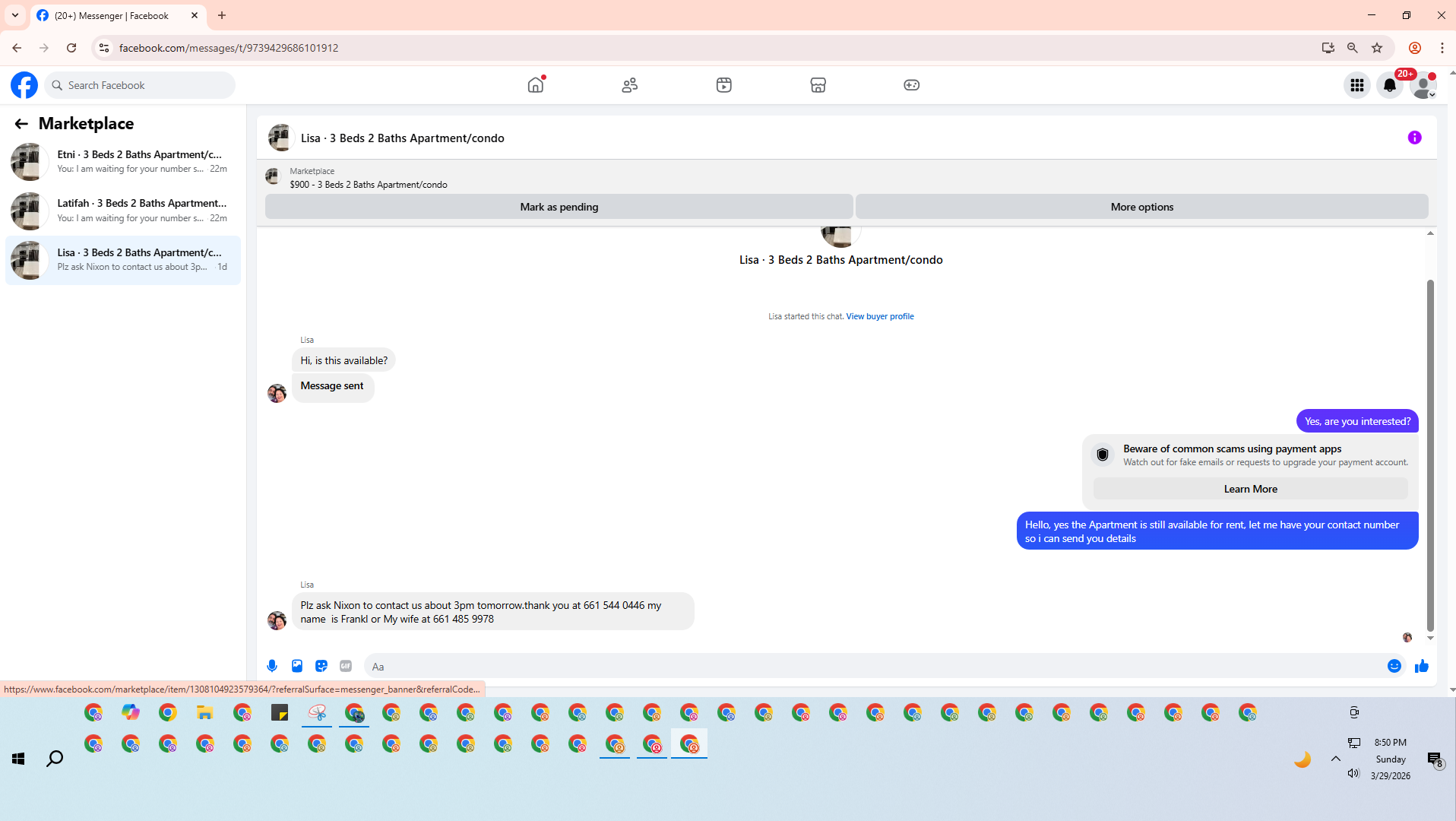Image resolution: width=1456 pixels, height=821 pixels.
Task: Open conversation information panel
Action: click(x=1414, y=138)
